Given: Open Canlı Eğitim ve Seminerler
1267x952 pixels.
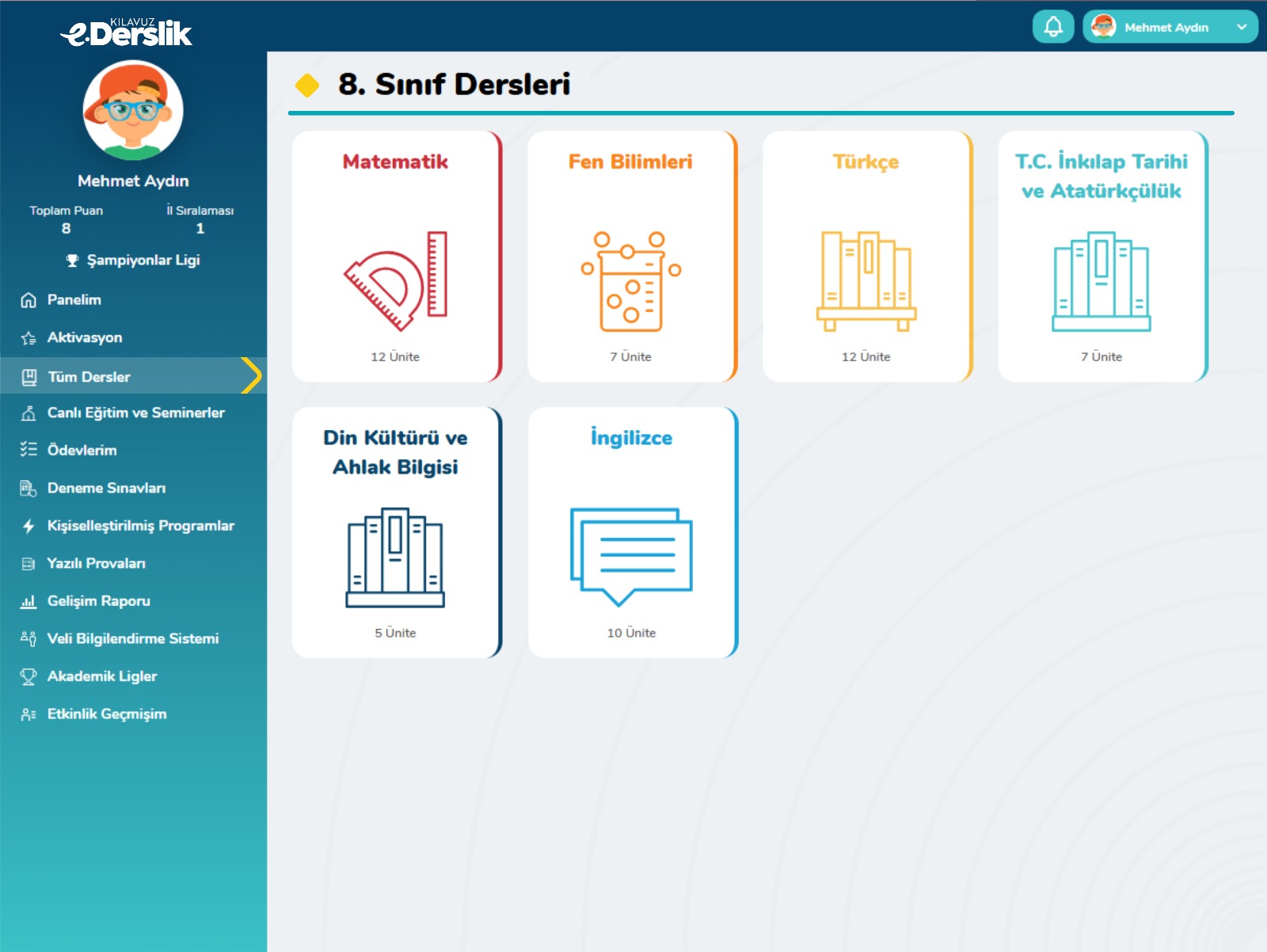Looking at the screenshot, I should point(135,413).
